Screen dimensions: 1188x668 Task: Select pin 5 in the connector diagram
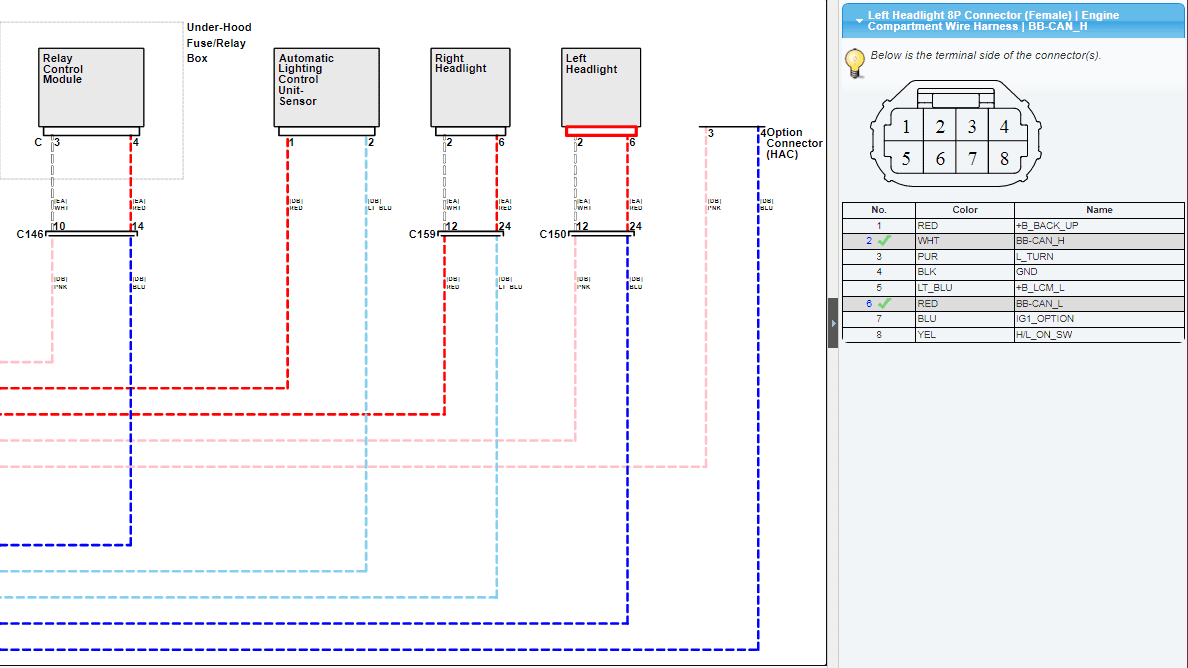coord(906,159)
